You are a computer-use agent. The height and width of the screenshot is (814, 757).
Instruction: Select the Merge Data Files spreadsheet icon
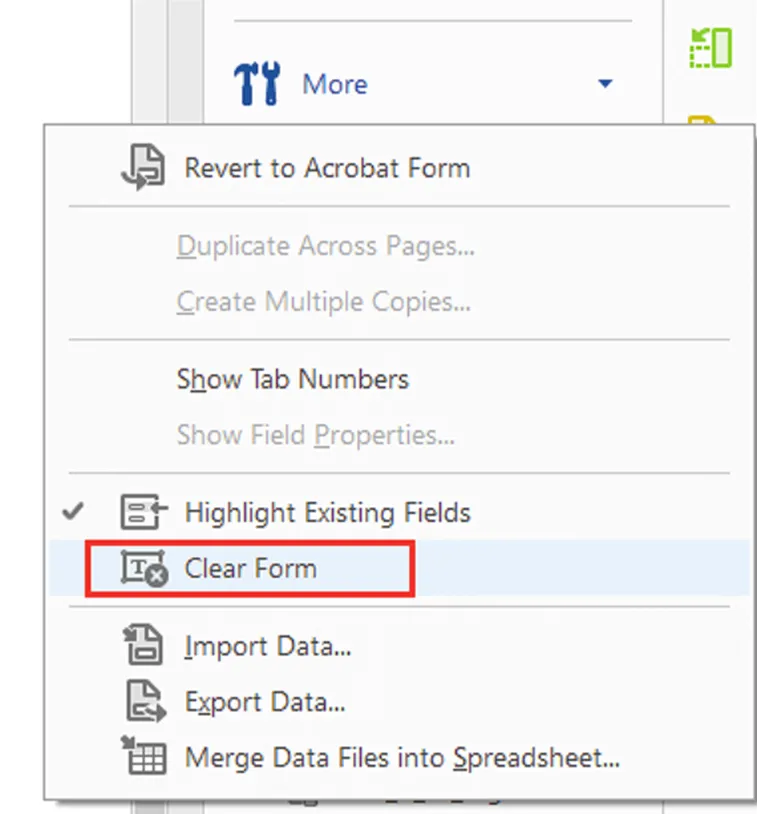(x=146, y=757)
